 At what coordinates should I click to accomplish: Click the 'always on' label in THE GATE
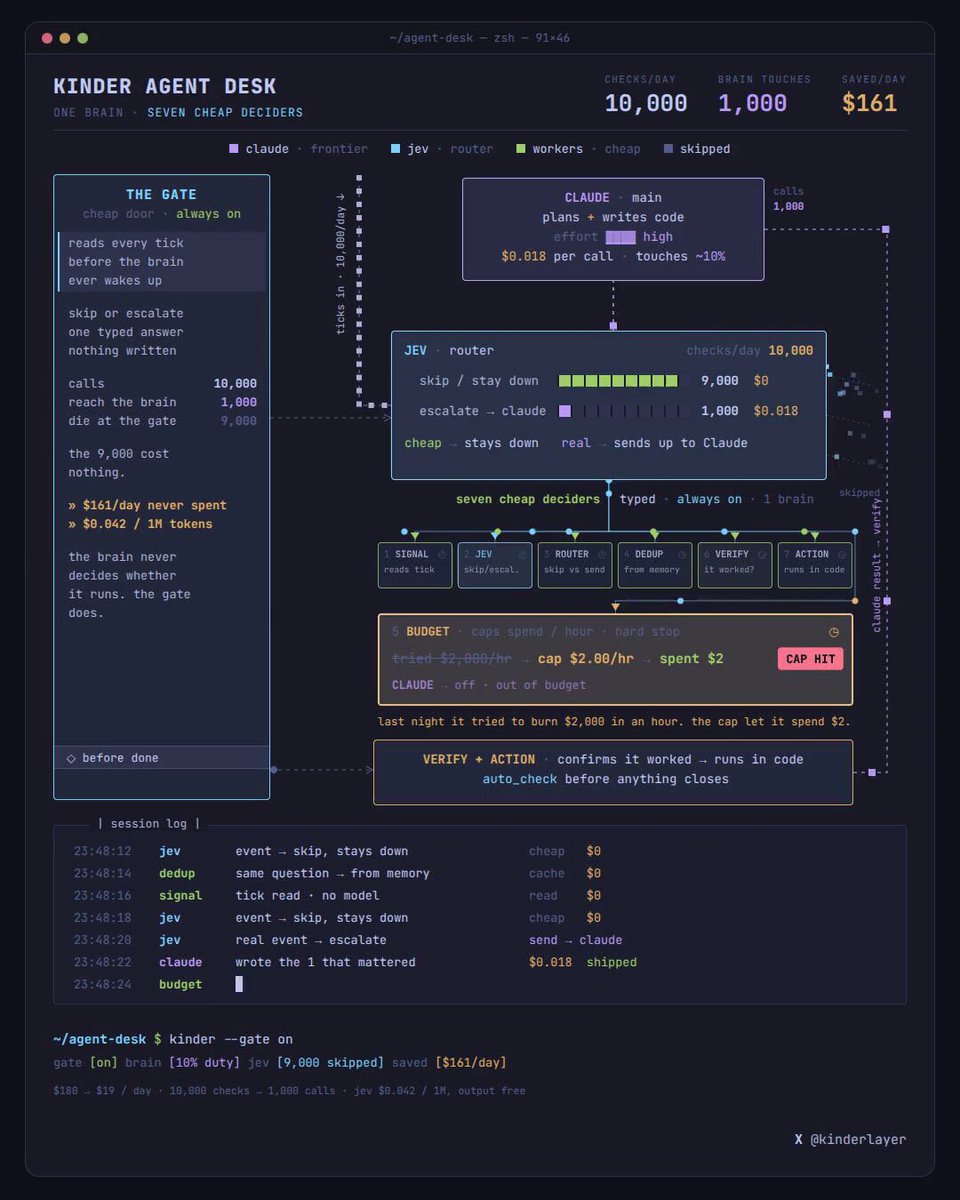pos(208,214)
